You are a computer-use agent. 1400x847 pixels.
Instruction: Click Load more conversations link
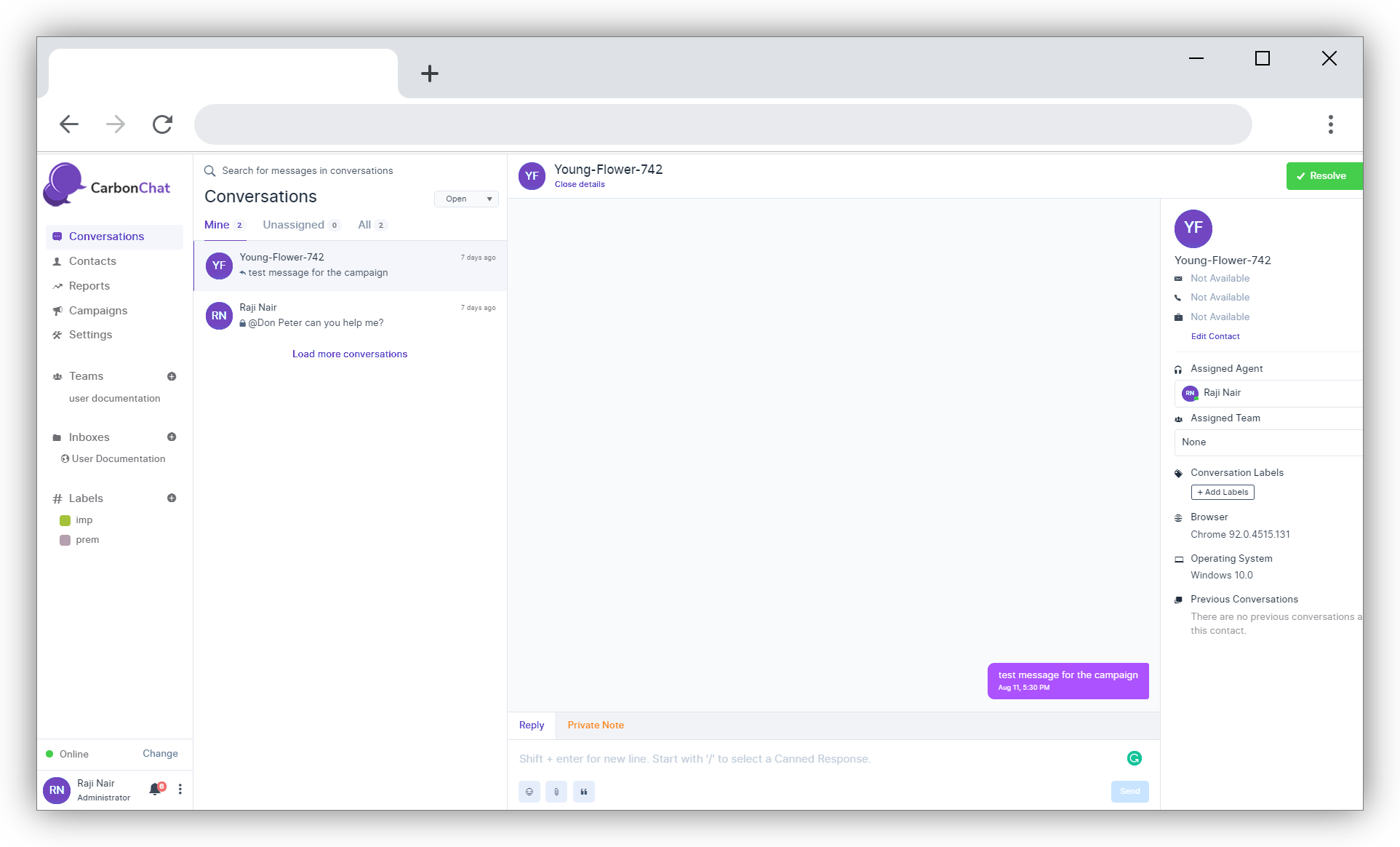tap(350, 354)
